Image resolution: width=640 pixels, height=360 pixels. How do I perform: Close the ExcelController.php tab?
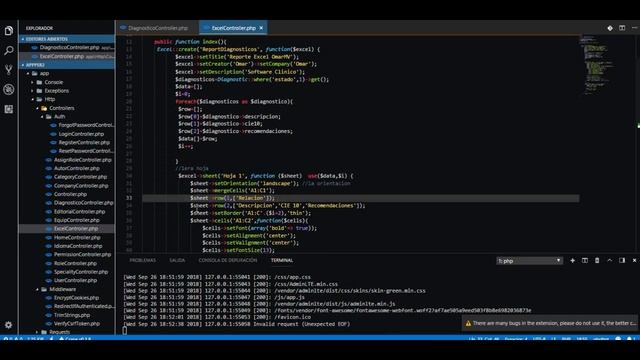click(x=261, y=28)
